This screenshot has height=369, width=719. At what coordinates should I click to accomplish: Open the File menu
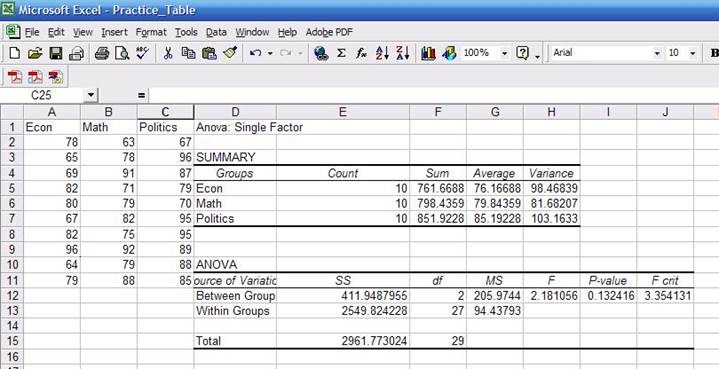pos(32,33)
